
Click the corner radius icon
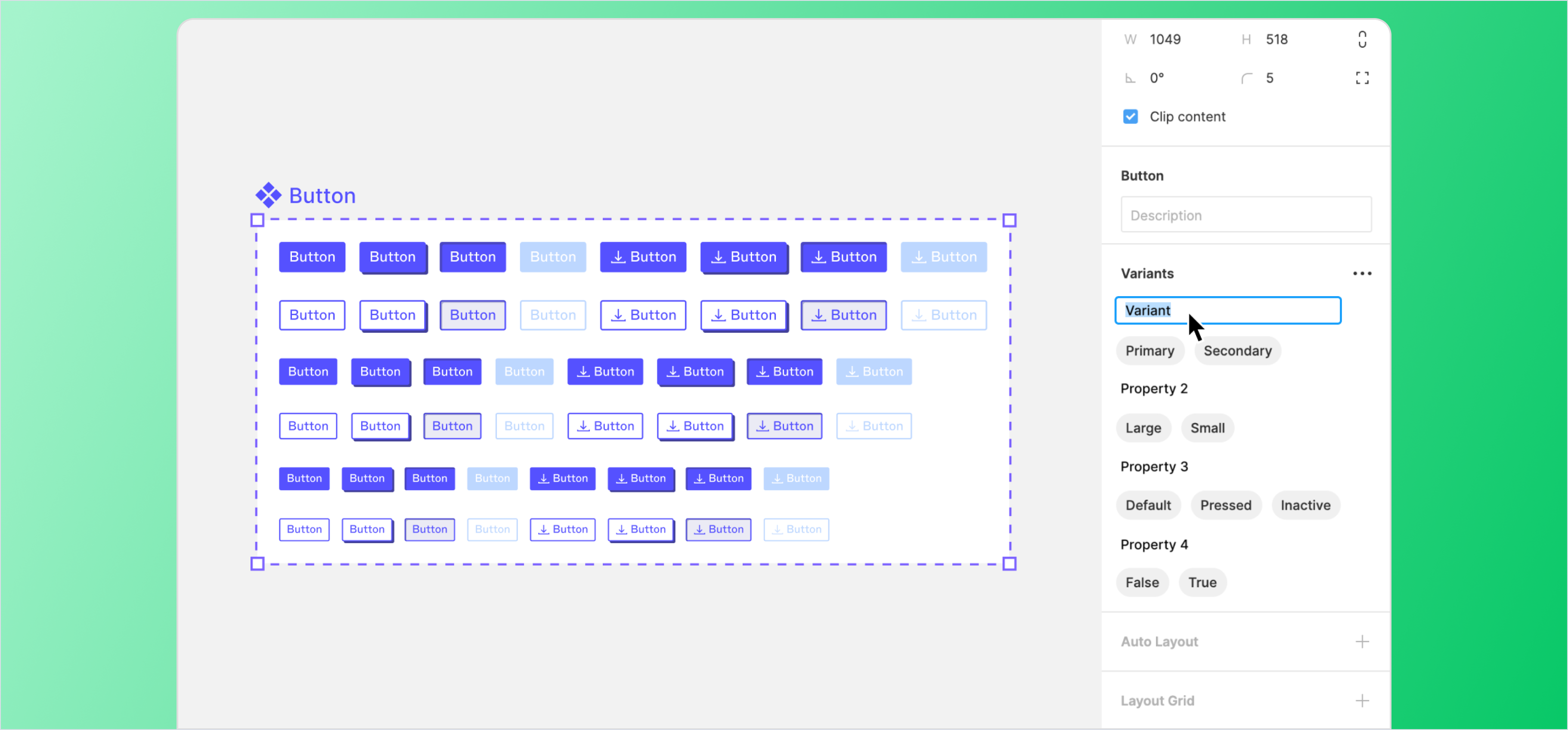1246,77
